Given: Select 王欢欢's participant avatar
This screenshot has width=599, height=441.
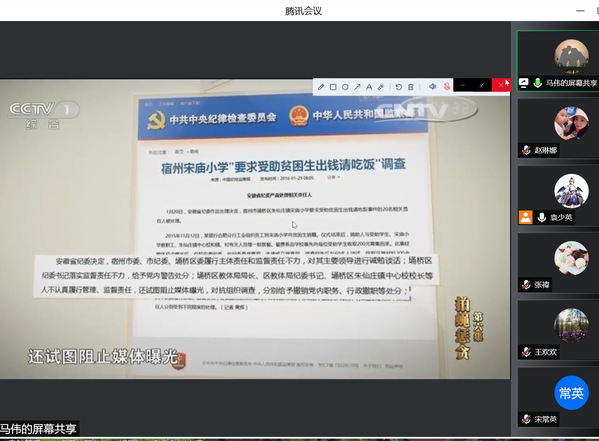Looking at the screenshot, I should (571, 325).
